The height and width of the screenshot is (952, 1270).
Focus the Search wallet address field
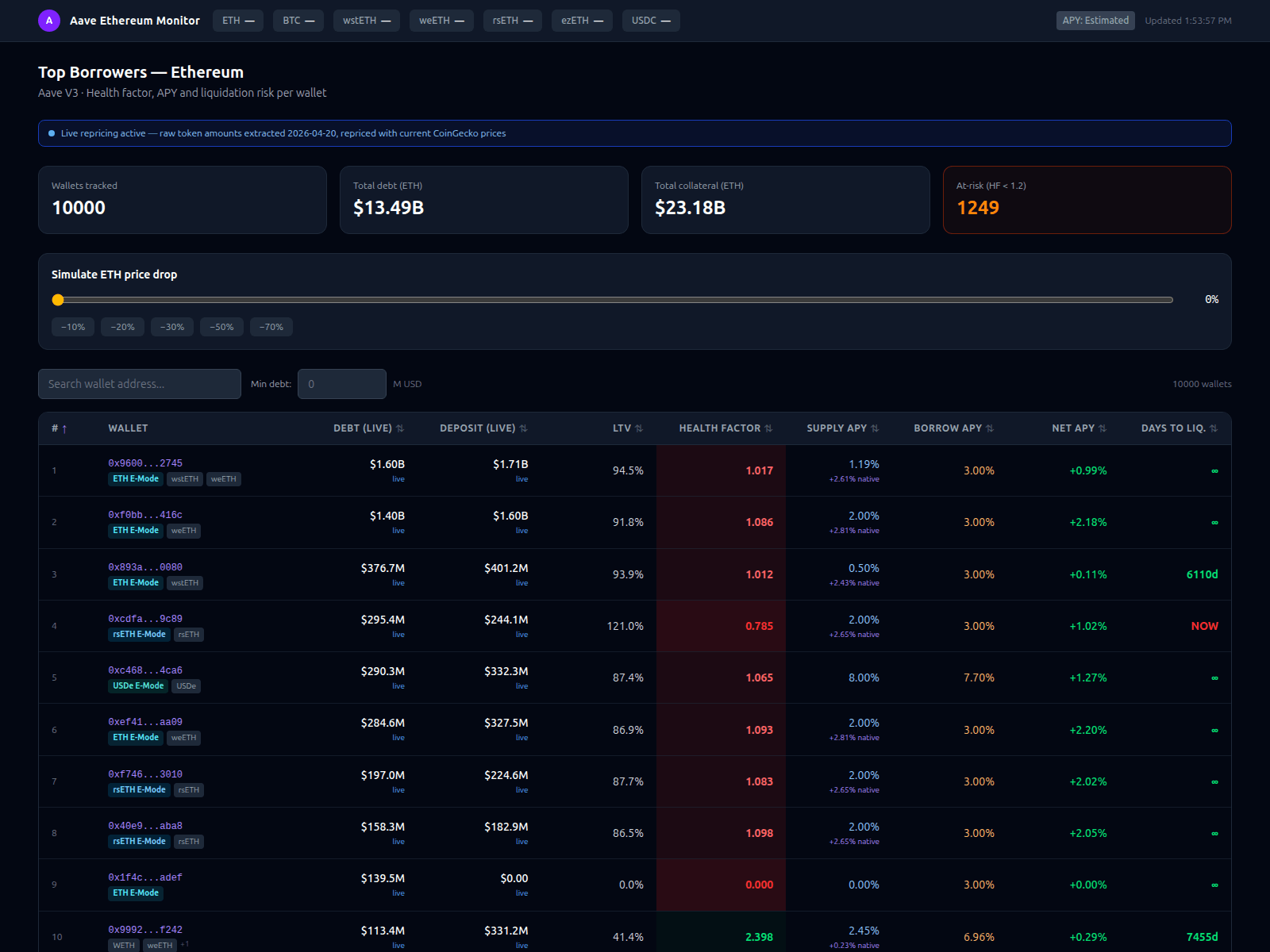point(140,384)
